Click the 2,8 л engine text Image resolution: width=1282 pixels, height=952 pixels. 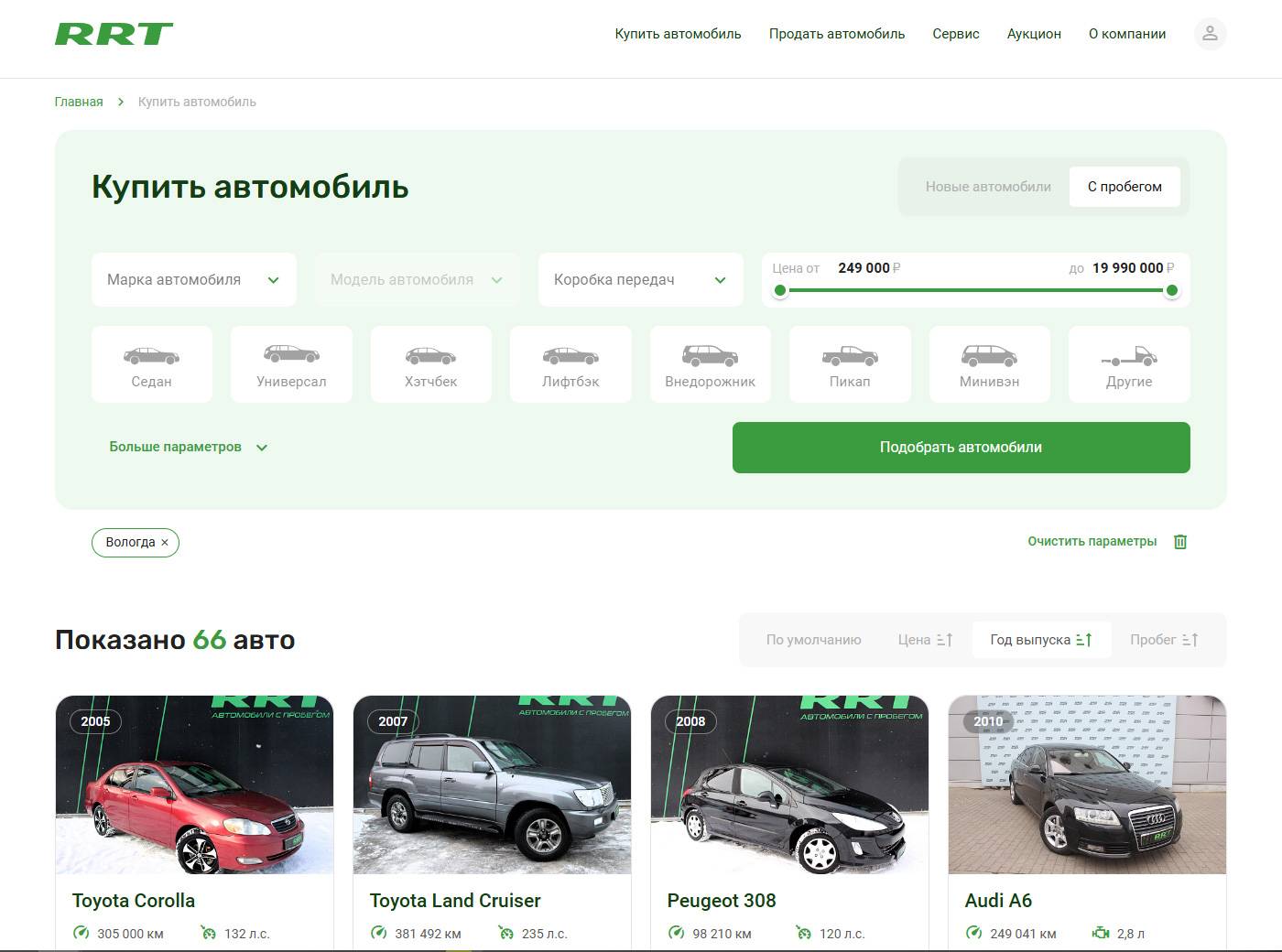pos(1131,934)
